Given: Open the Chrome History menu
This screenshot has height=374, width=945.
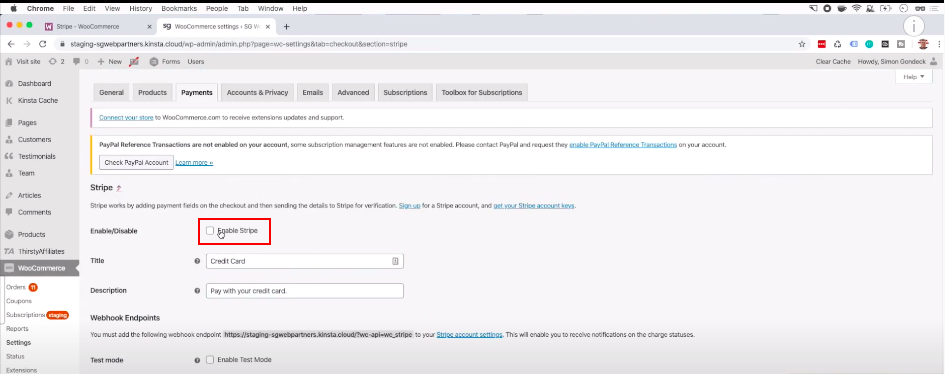Looking at the screenshot, I should tap(140, 8).
